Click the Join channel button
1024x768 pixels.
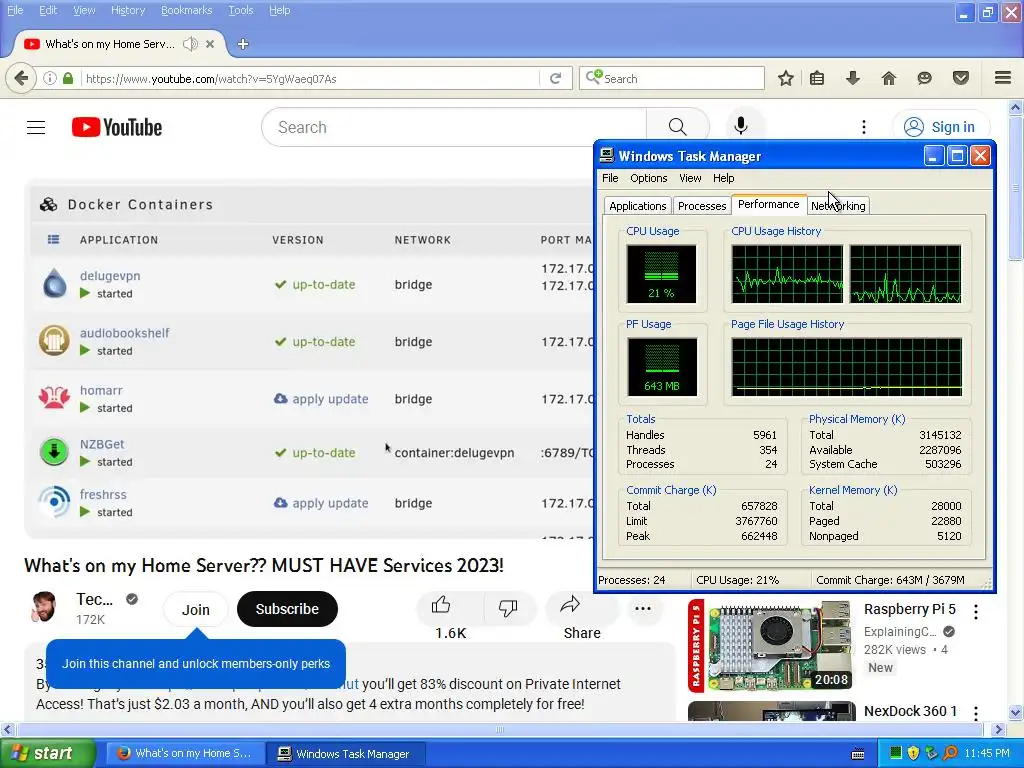click(x=195, y=609)
